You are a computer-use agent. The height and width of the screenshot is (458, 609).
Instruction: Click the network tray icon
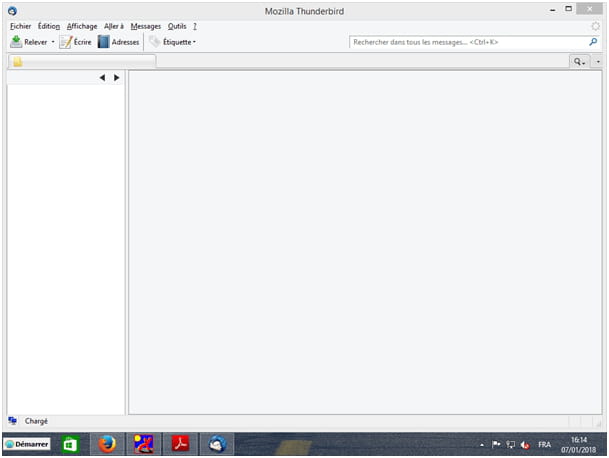point(511,444)
